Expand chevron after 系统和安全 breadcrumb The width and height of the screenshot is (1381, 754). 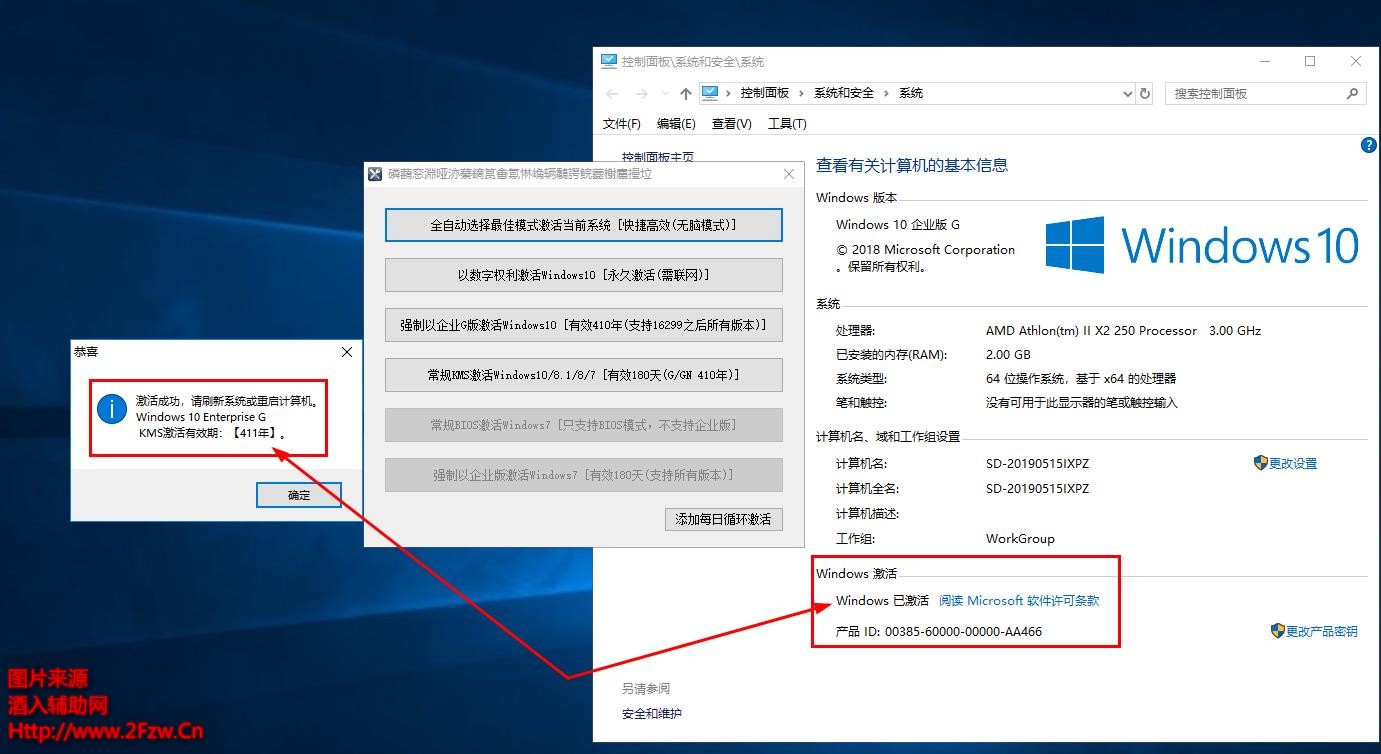886,93
